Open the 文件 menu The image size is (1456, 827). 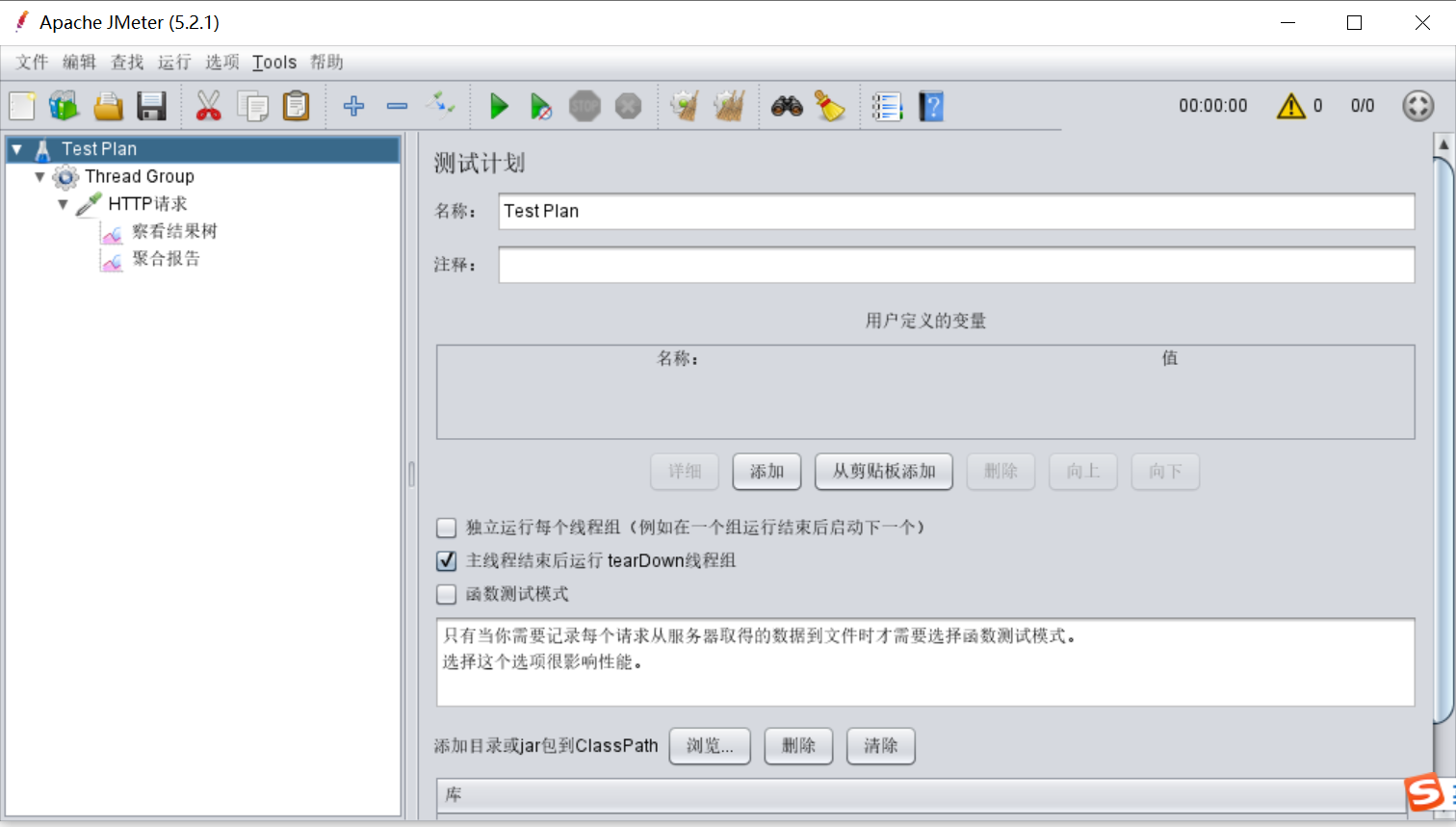pyautogui.click(x=32, y=63)
